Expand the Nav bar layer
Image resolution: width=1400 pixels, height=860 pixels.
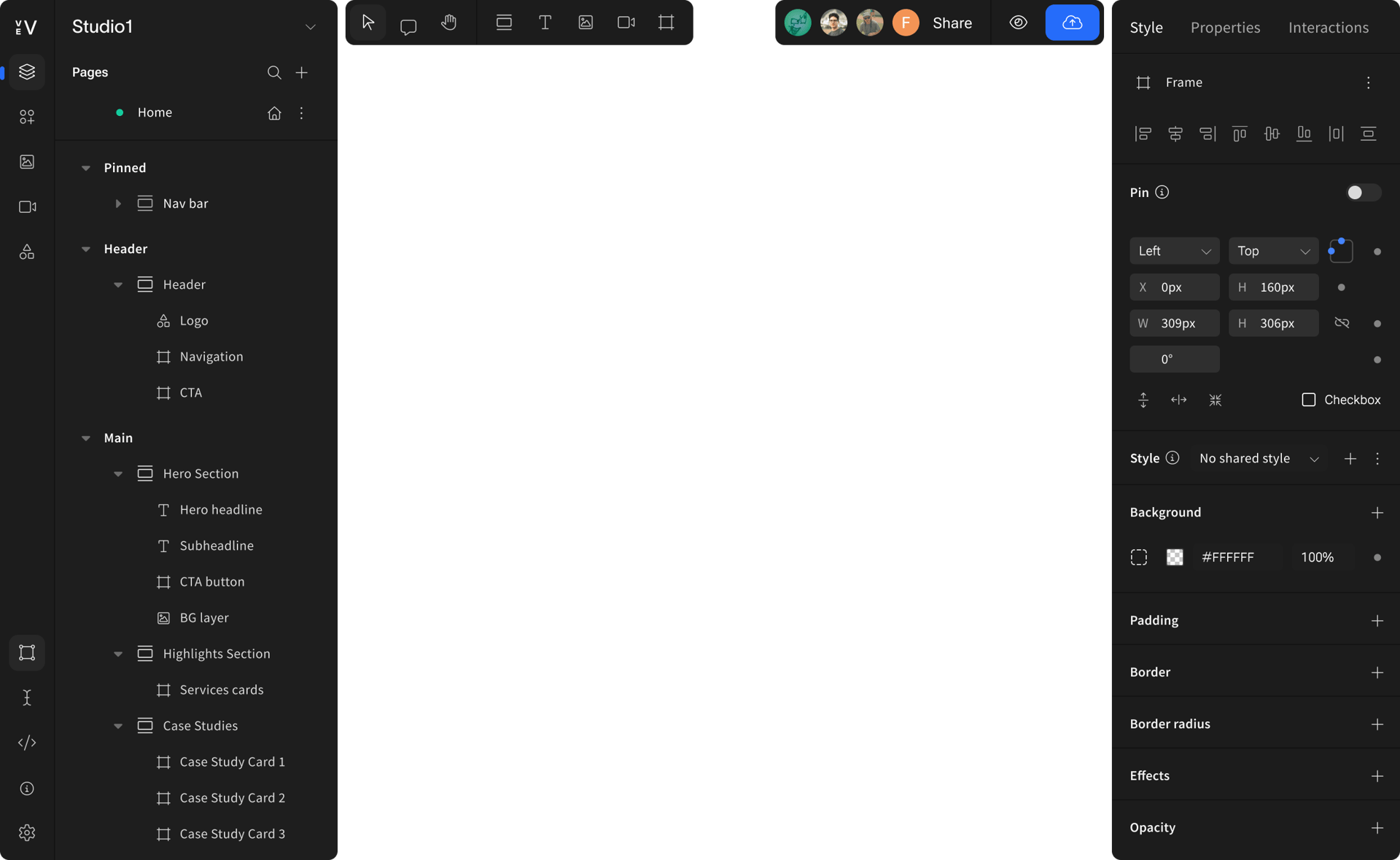pyautogui.click(x=119, y=204)
